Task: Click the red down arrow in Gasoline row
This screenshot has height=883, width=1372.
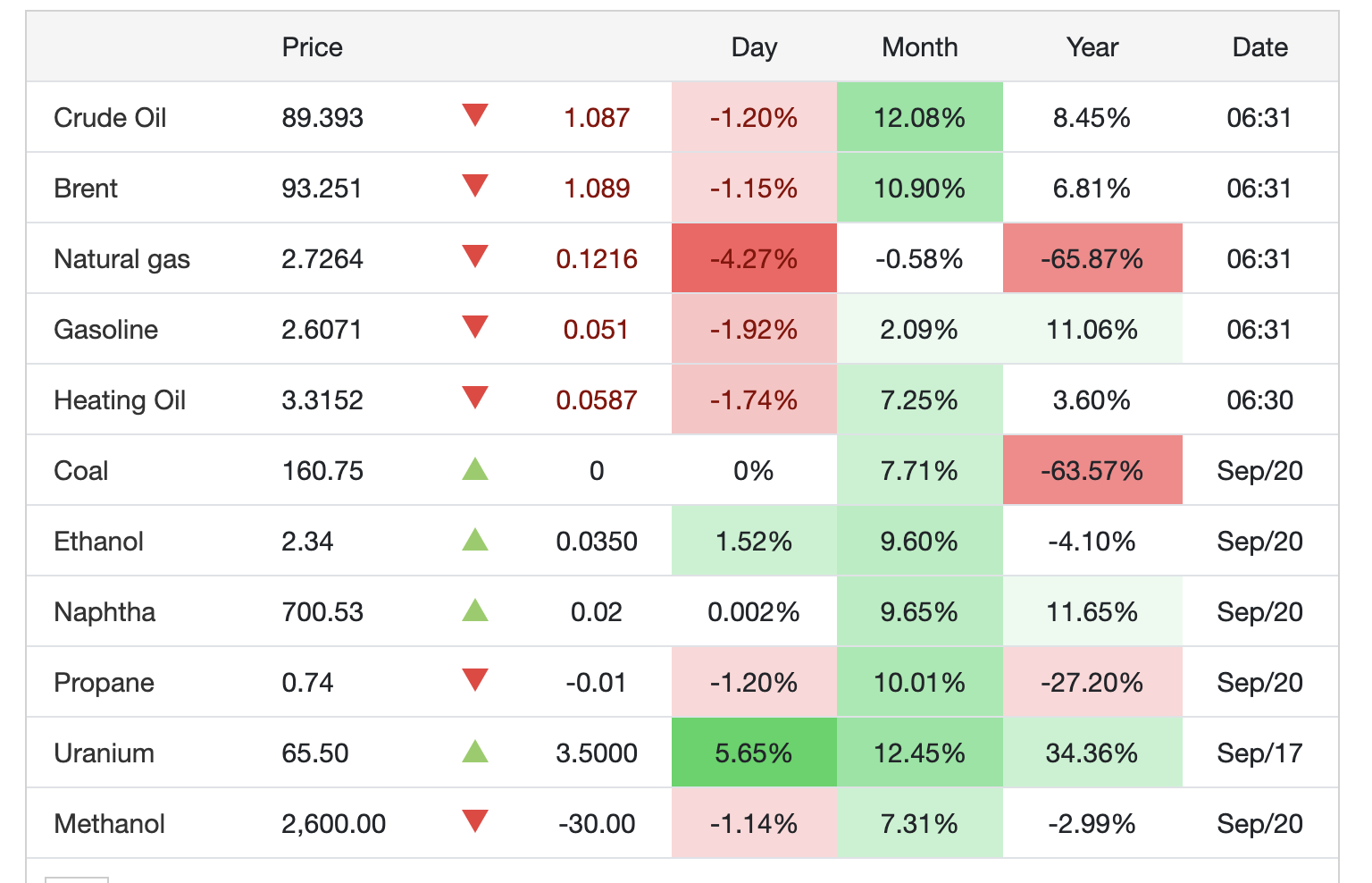Action: pyautogui.click(x=475, y=327)
